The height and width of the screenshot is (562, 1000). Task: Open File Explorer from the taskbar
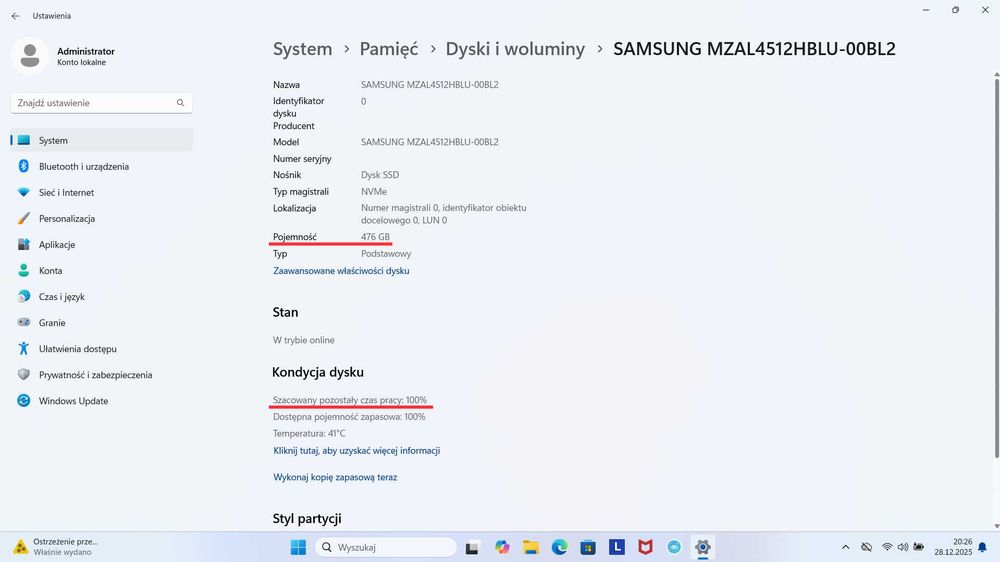(x=531, y=547)
